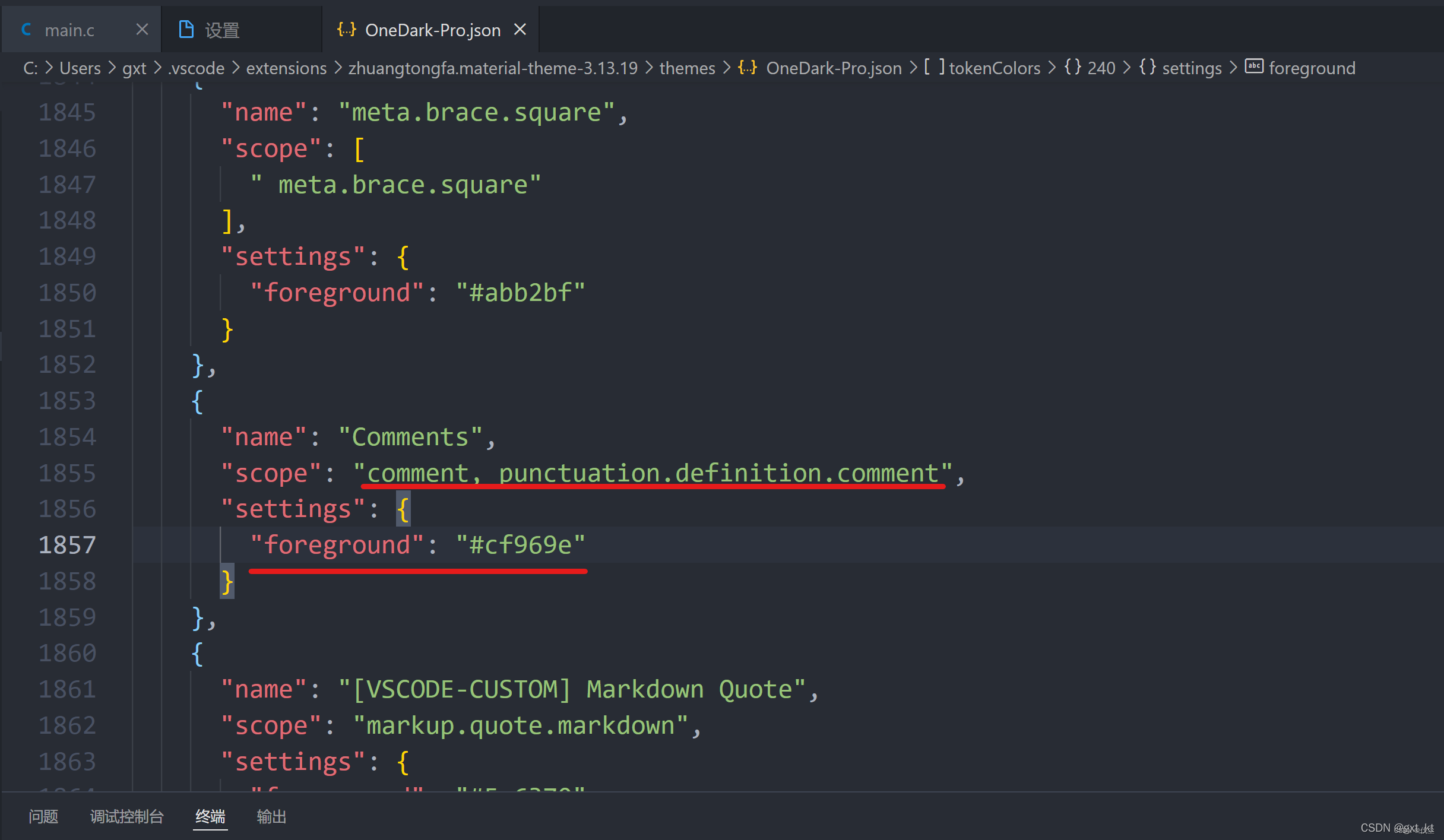Switch to the main.c editor tab
The height and width of the screenshot is (840, 1444).
coord(70,29)
